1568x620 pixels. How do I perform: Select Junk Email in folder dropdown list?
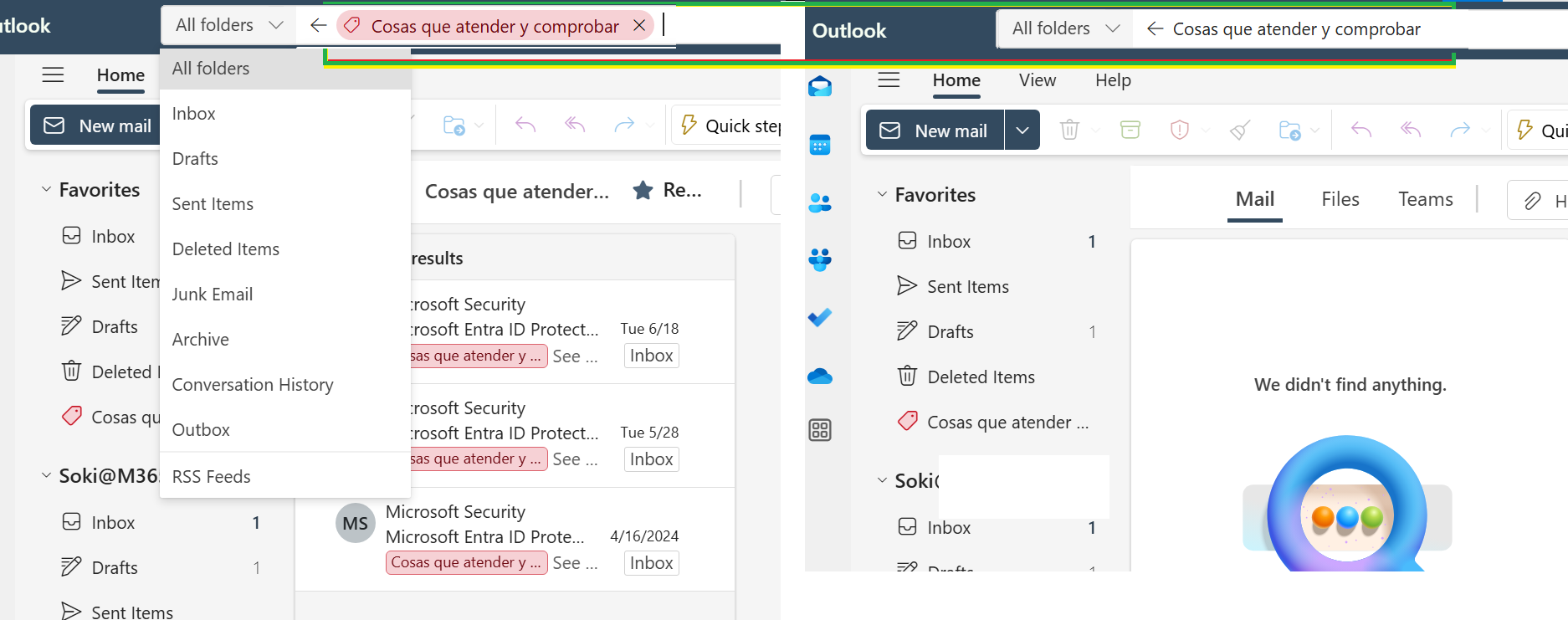[x=284, y=294]
